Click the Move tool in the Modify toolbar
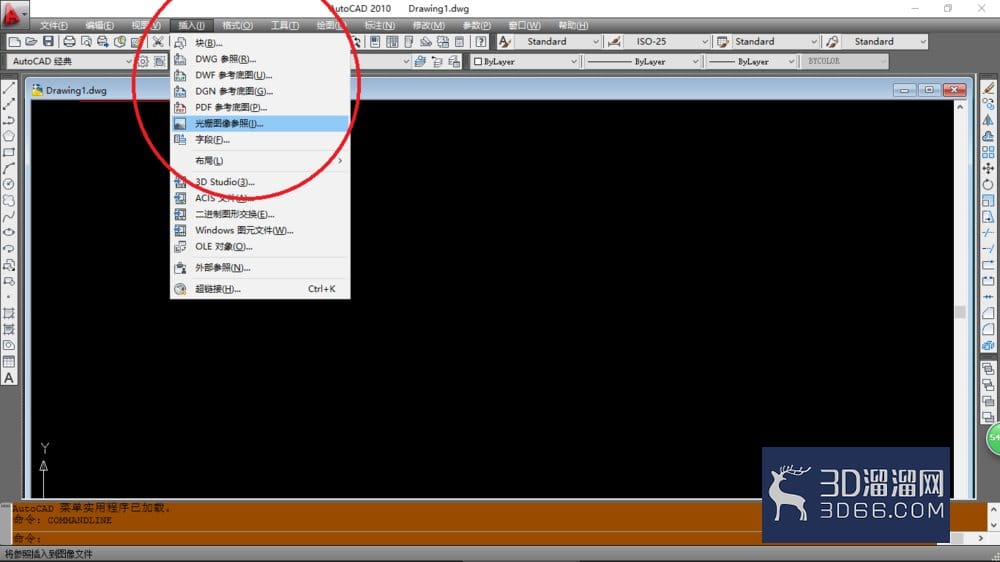This screenshot has height=562, width=1000. pyautogui.click(x=988, y=168)
